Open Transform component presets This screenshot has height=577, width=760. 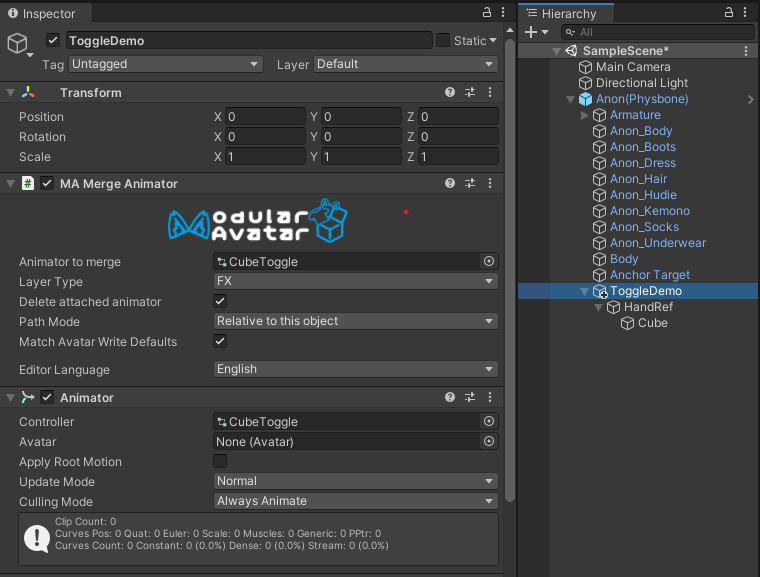(470, 92)
